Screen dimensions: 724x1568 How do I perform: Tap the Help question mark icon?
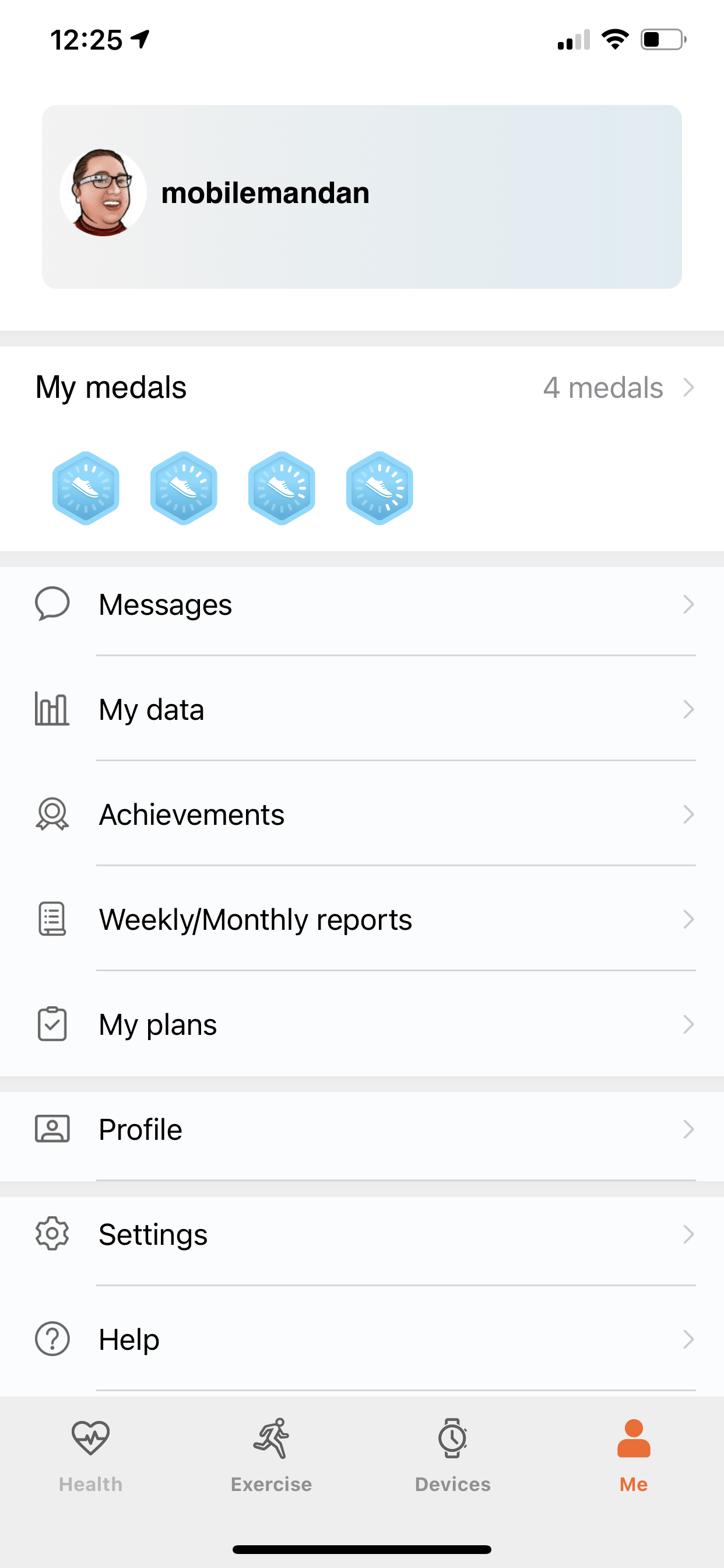(52, 1339)
